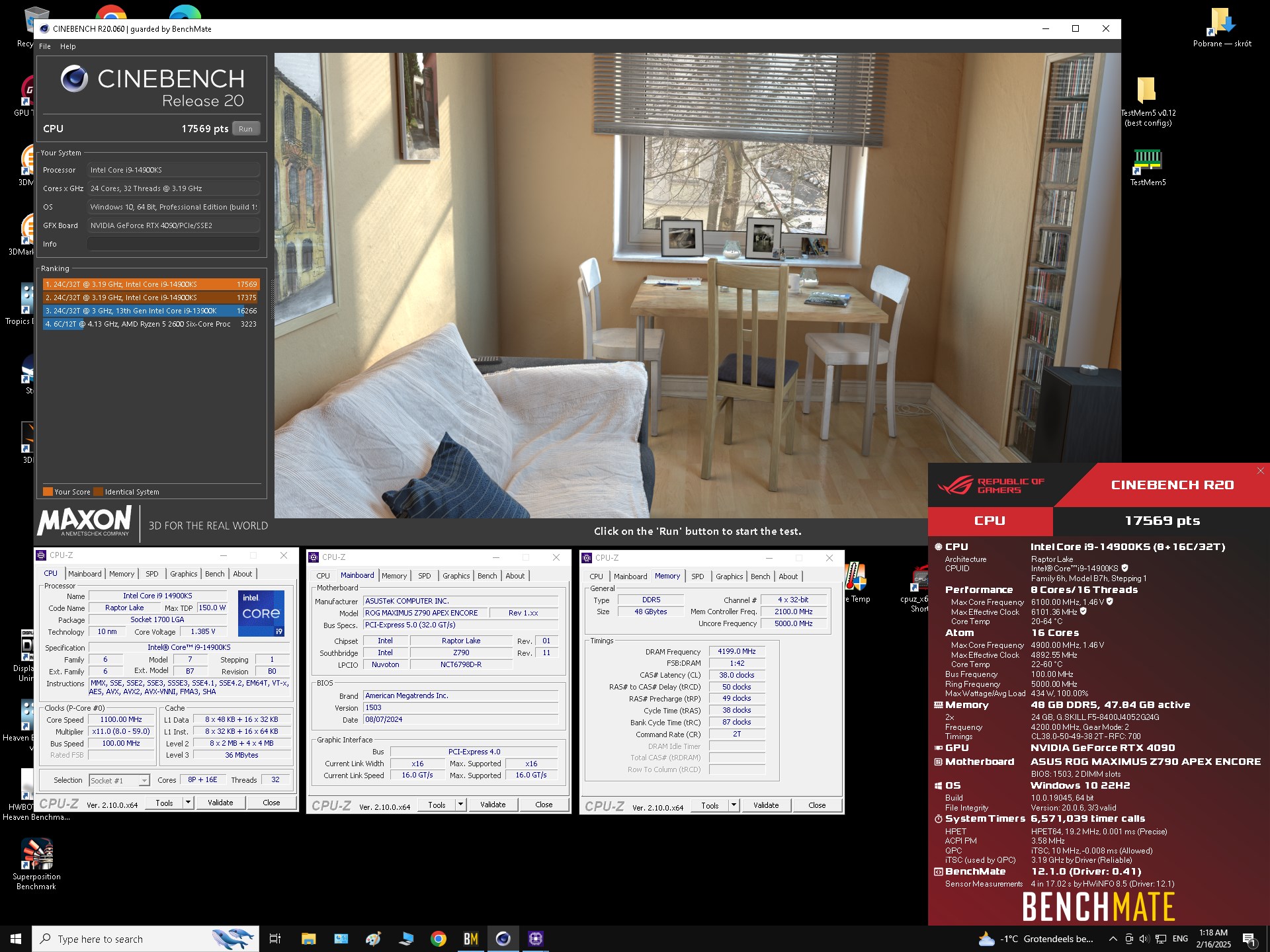The width and height of the screenshot is (1270, 952).
Task: Click the rendered room scene image
Action: pos(697,284)
